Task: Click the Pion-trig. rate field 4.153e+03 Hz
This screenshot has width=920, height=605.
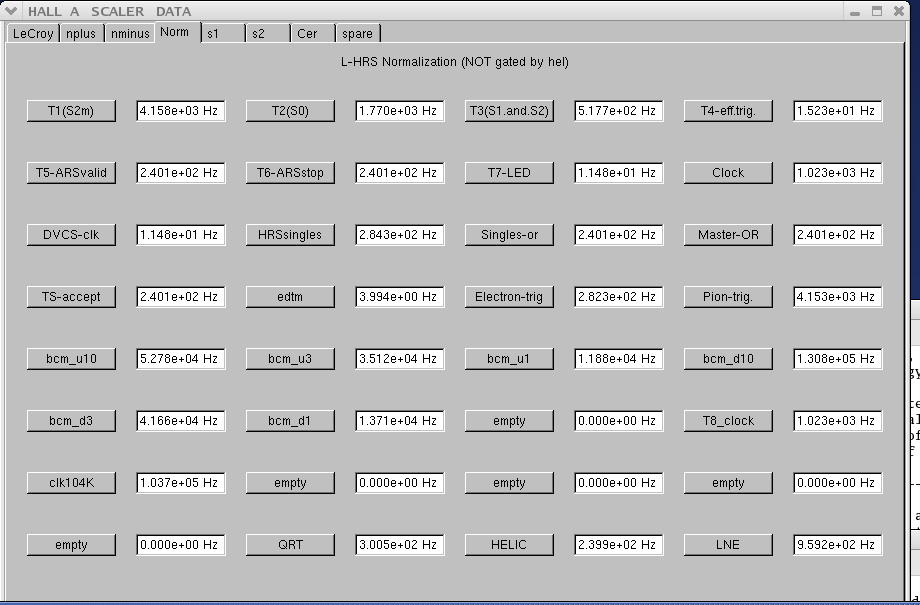Action: tap(838, 297)
